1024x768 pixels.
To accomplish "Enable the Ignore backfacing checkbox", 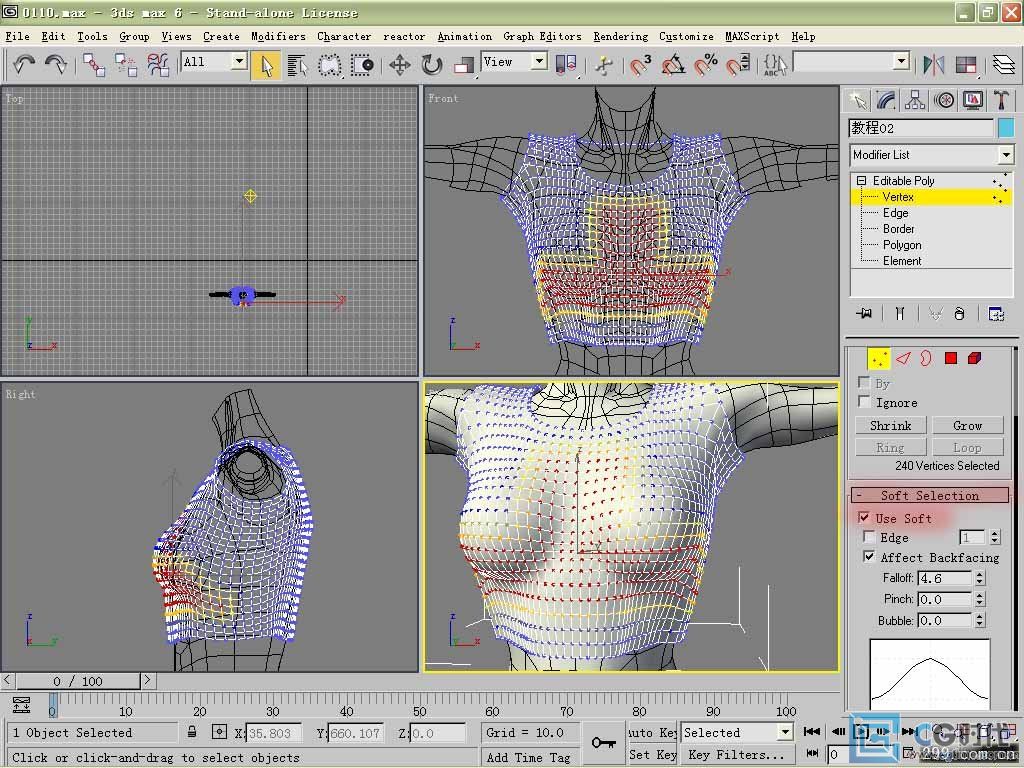I will (x=864, y=401).
